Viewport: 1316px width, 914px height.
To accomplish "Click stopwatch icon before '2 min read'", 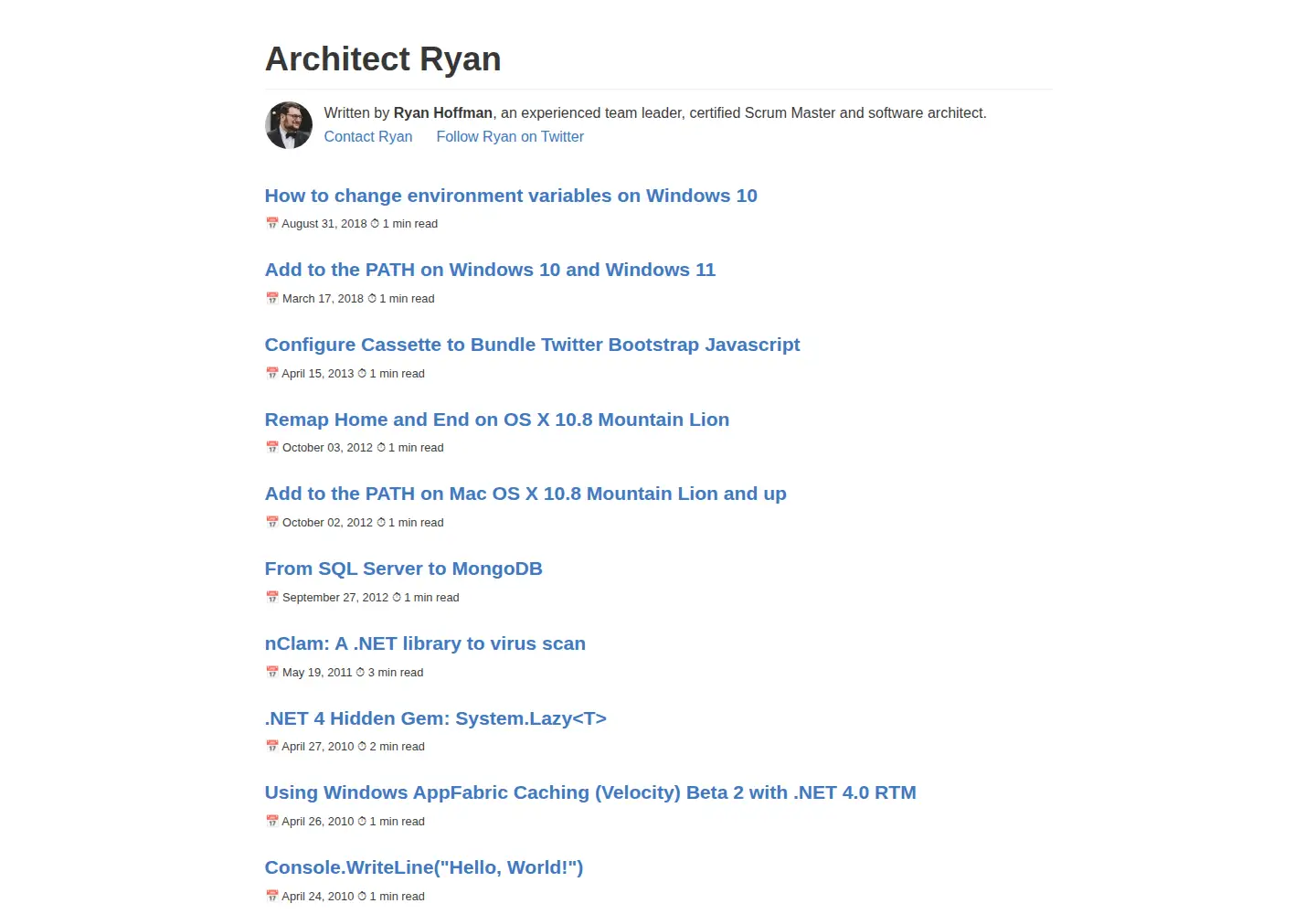I will coord(362,746).
